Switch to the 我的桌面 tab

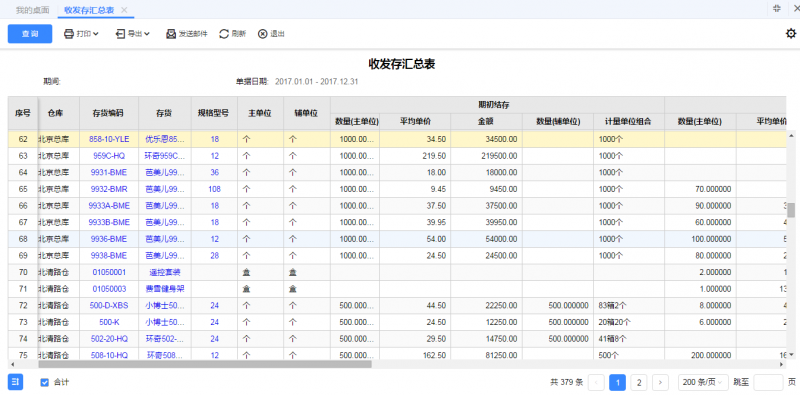(33, 10)
